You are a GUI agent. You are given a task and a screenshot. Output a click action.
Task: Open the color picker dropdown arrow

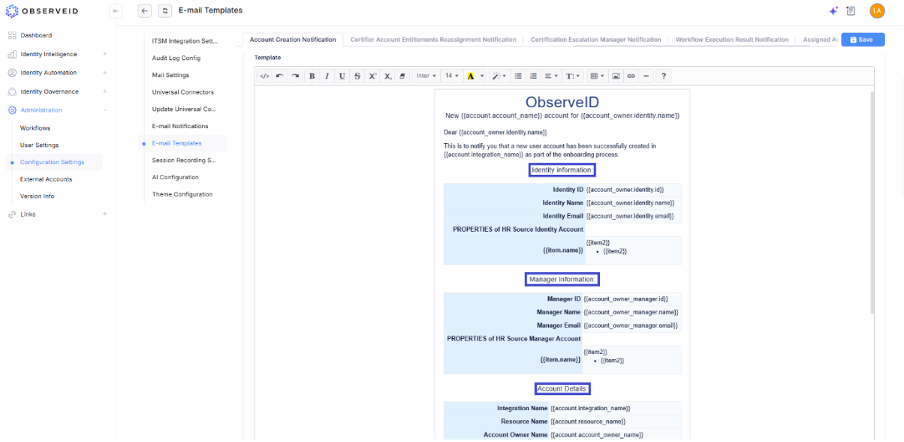pos(482,76)
